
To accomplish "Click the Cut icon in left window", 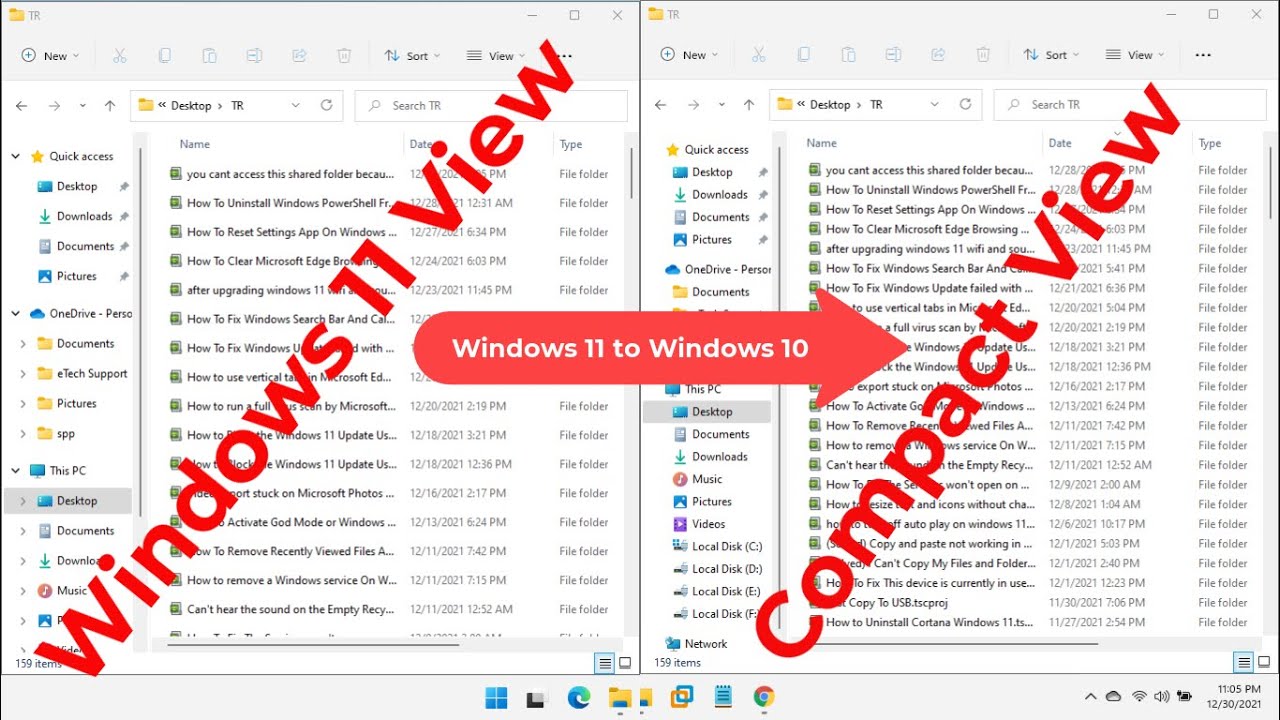I will coord(120,56).
